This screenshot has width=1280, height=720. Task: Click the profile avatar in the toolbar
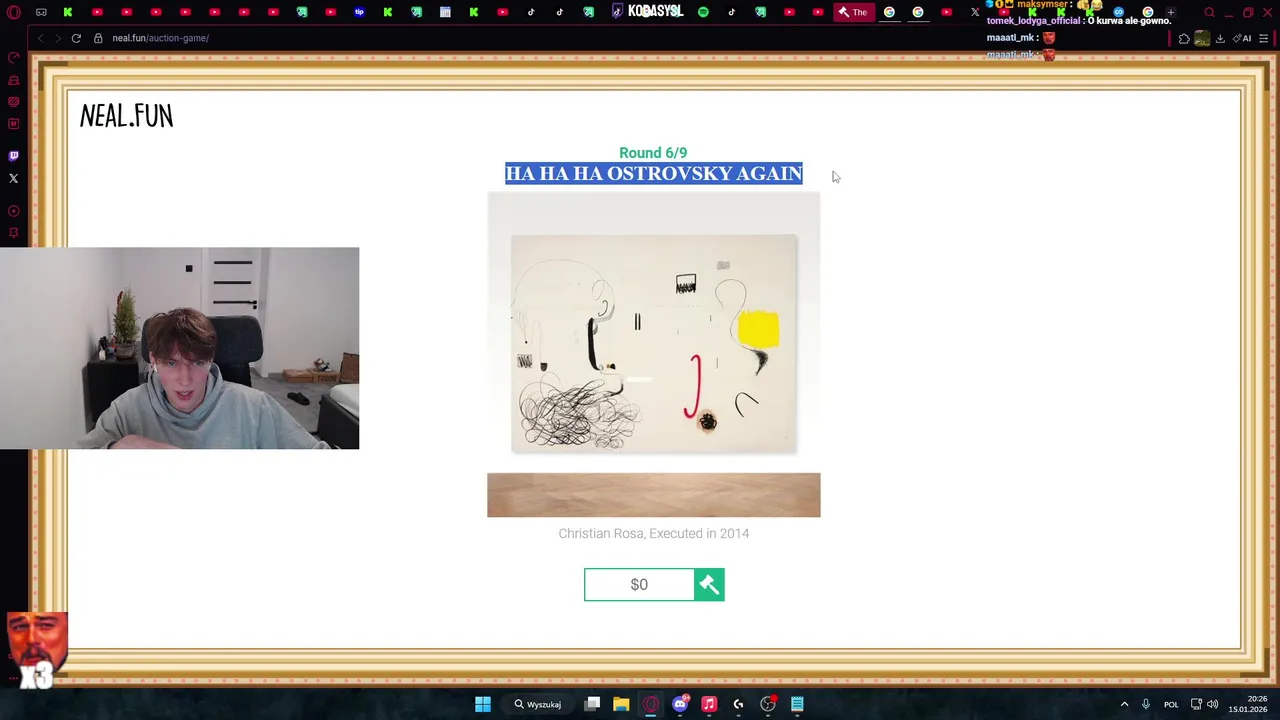click(1202, 38)
